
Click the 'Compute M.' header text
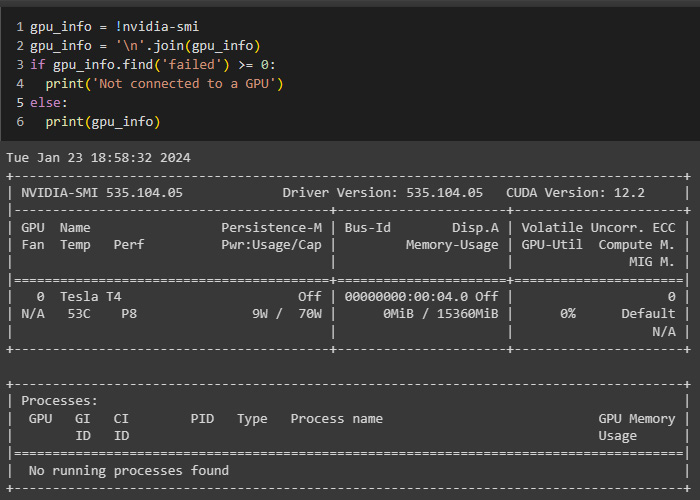tap(637, 245)
